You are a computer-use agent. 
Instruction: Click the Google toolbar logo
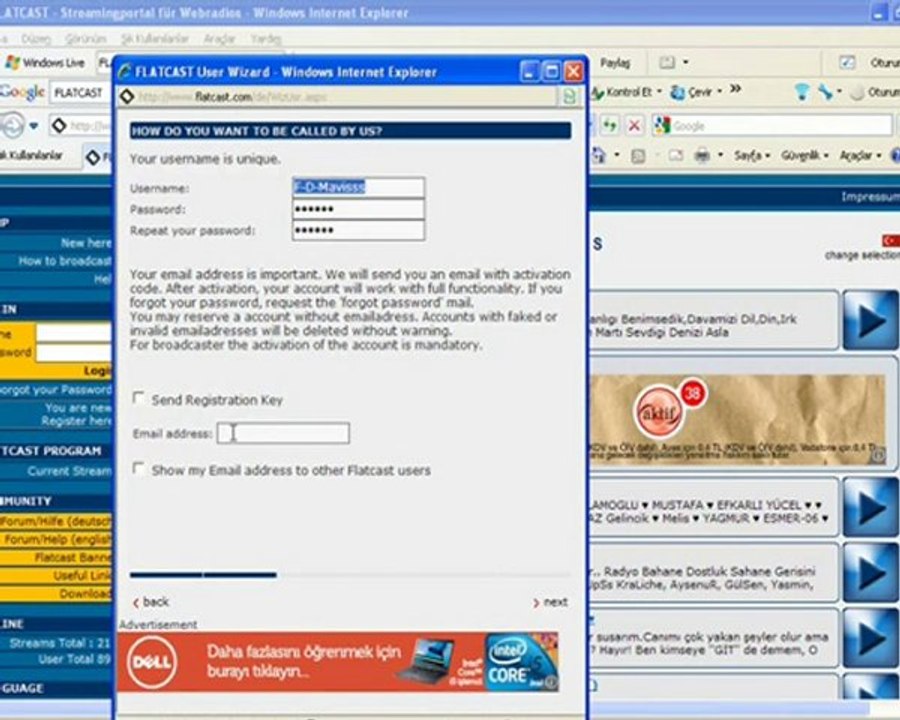[22, 92]
